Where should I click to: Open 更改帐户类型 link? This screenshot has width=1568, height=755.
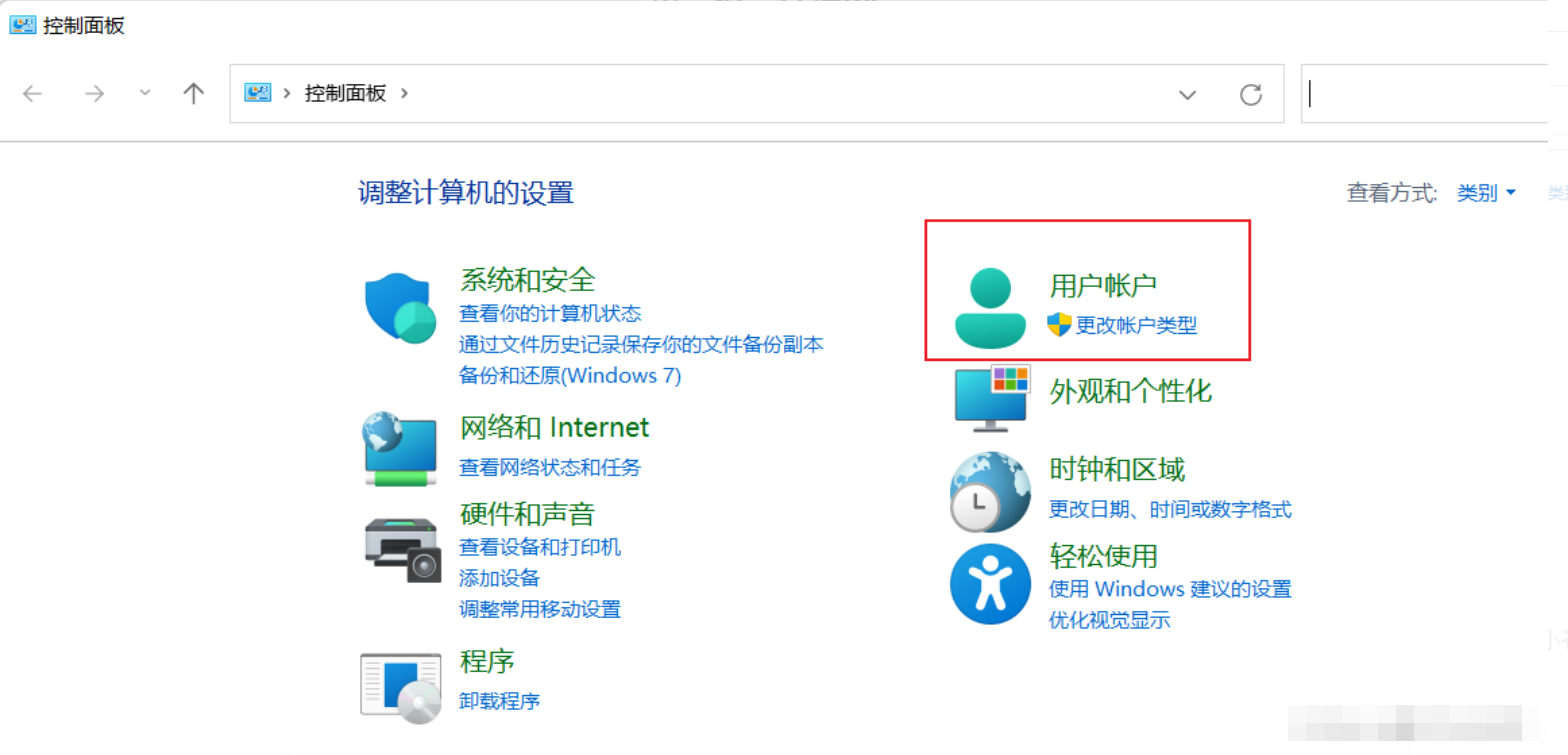click(x=1136, y=324)
